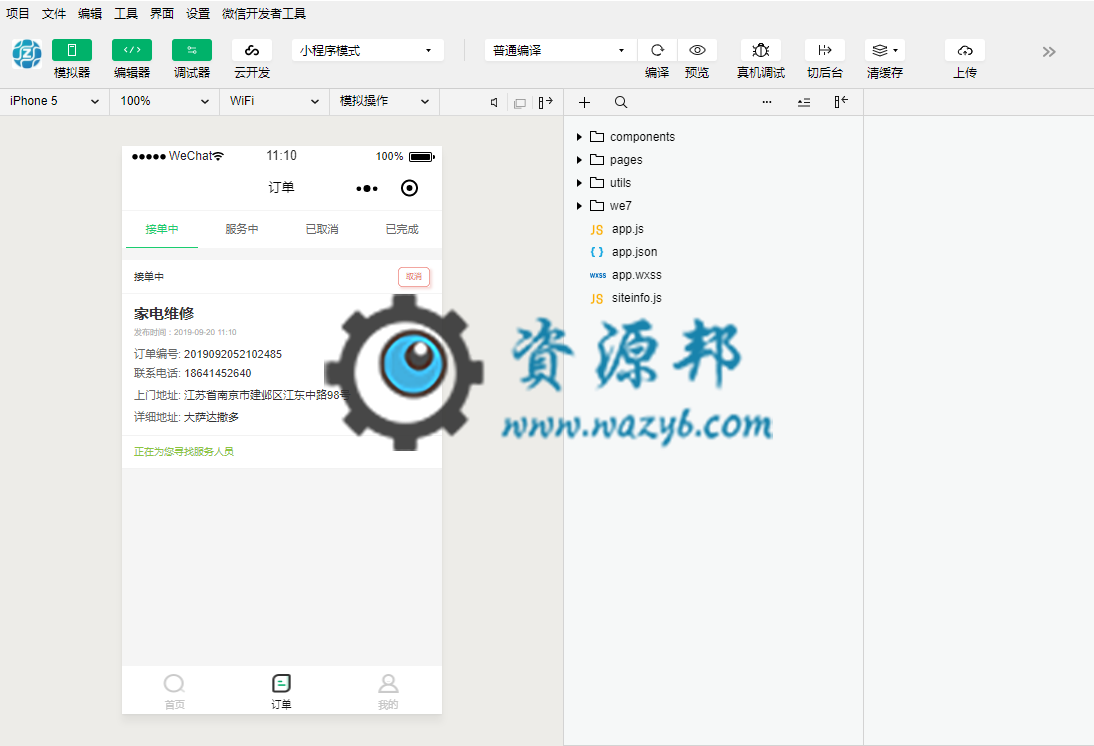Click order number 2019092052102485
The width and height of the screenshot is (1094, 746).
click(x=233, y=354)
